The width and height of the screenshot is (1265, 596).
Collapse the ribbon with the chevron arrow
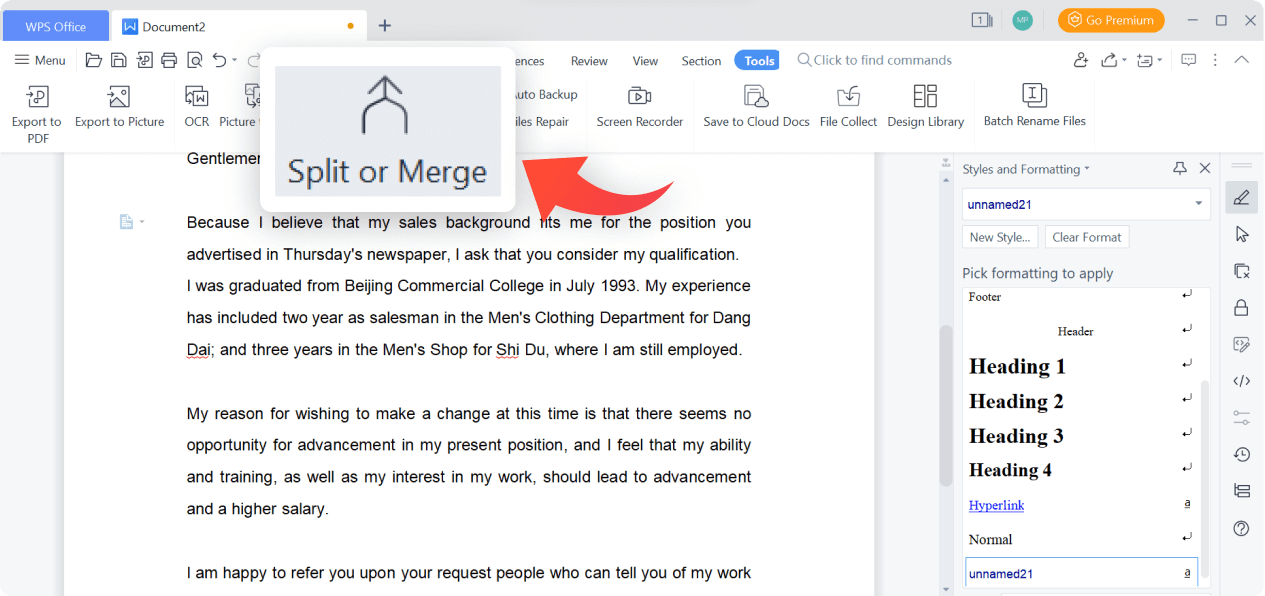1241,60
